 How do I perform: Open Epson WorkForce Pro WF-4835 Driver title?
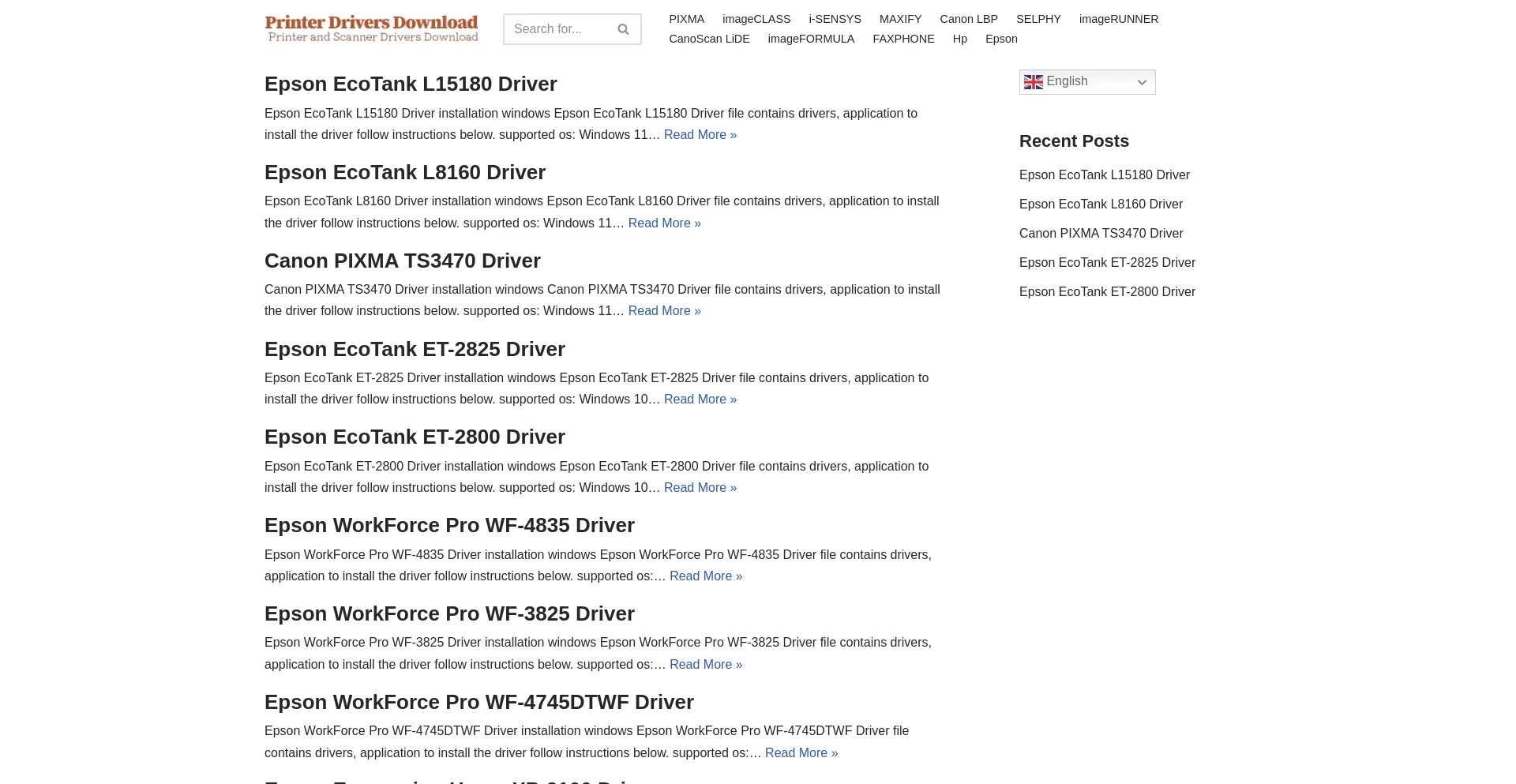point(449,525)
